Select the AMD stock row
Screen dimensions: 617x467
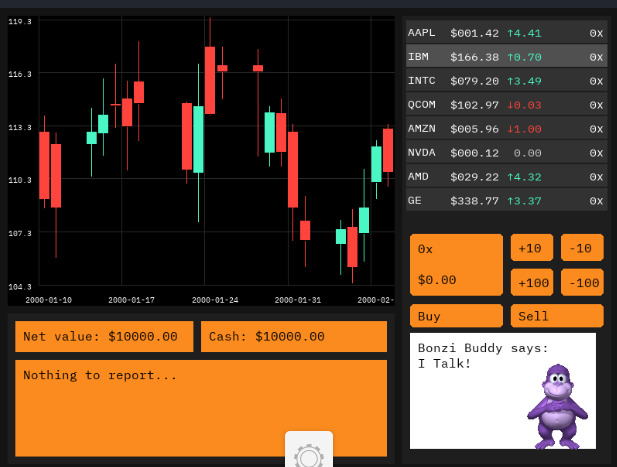[506, 177]
